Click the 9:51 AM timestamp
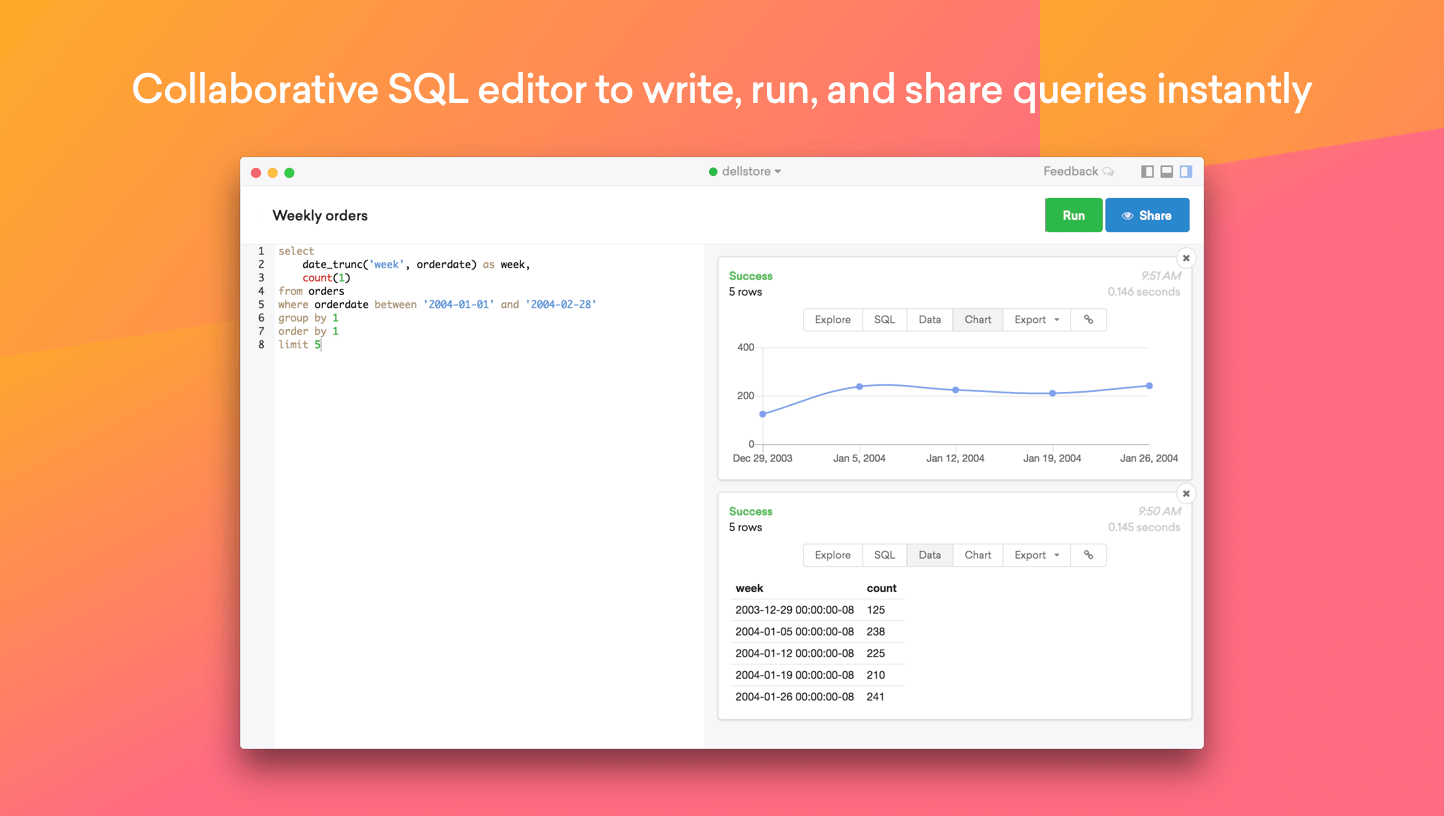 click(1161, 276)
